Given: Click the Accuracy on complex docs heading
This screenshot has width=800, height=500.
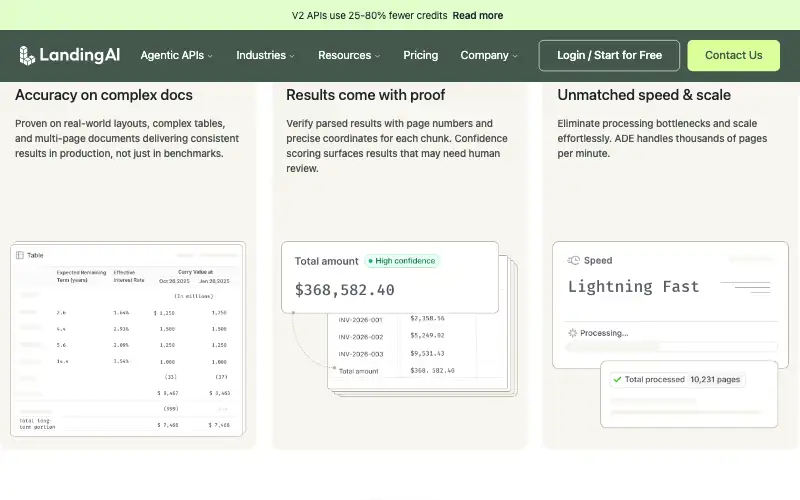Looking at the screenshot, I should (x=104, y=95).
